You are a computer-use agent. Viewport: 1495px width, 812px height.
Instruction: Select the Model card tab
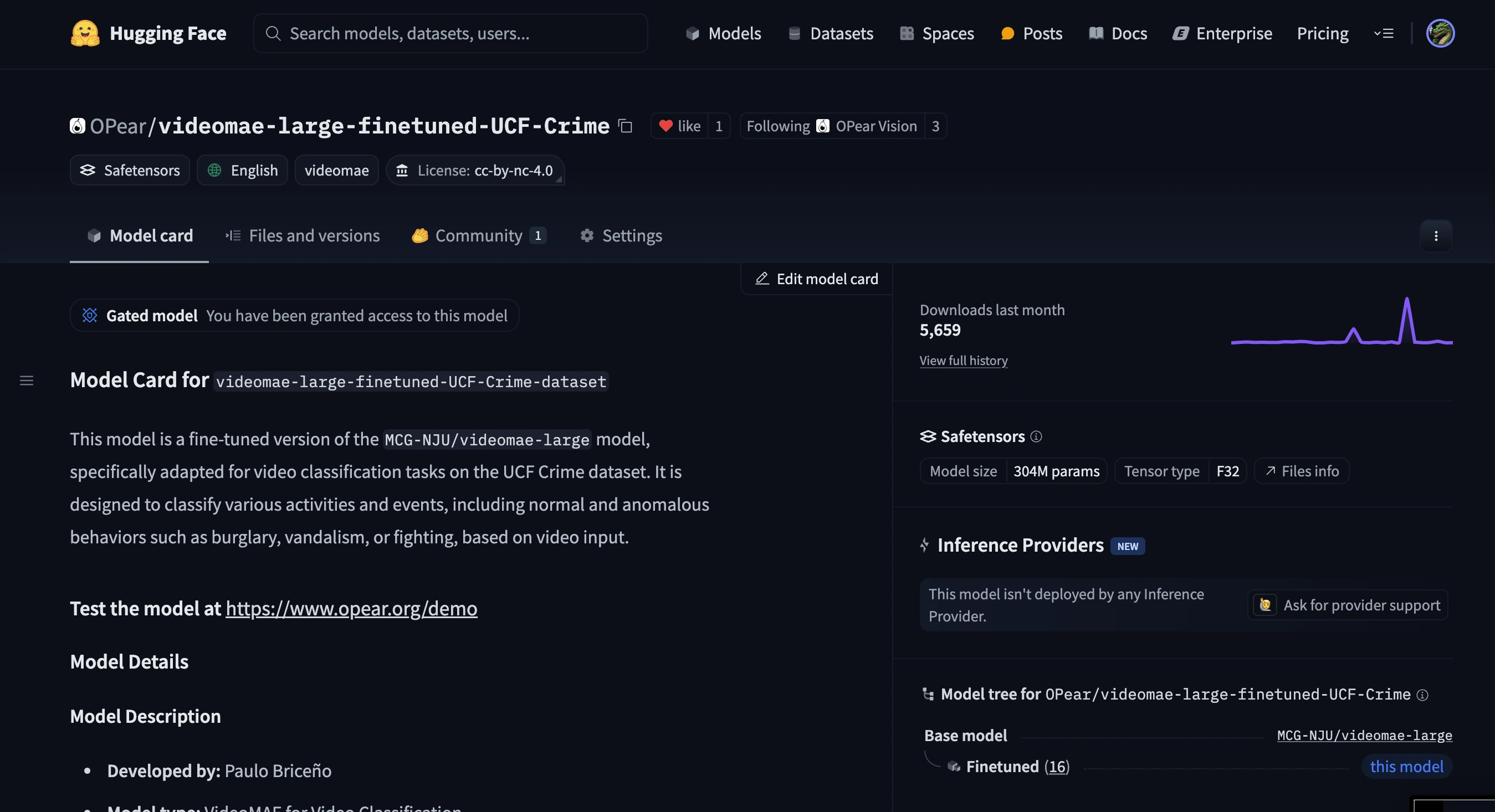[x=139, y=235]
